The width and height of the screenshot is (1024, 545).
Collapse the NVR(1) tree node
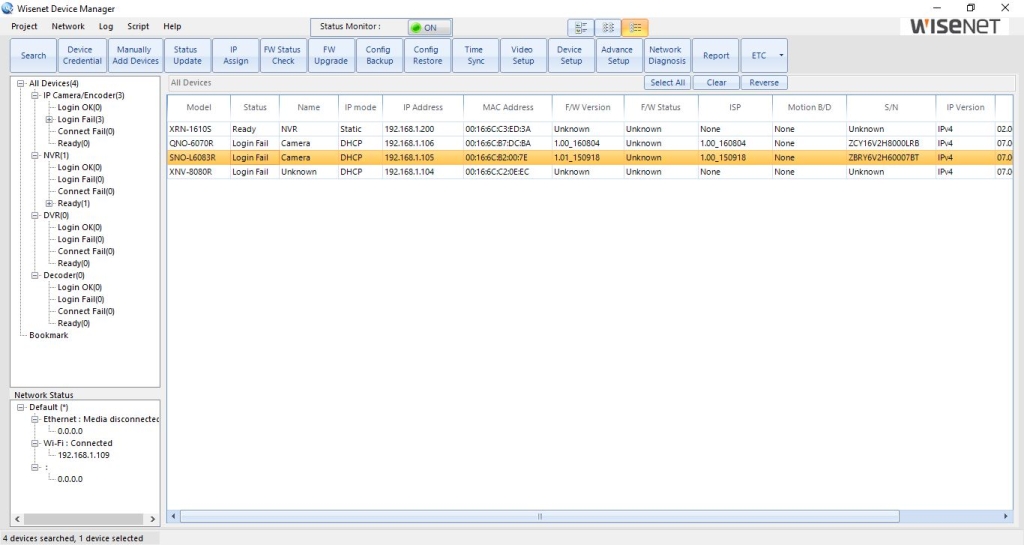(35, 155)
